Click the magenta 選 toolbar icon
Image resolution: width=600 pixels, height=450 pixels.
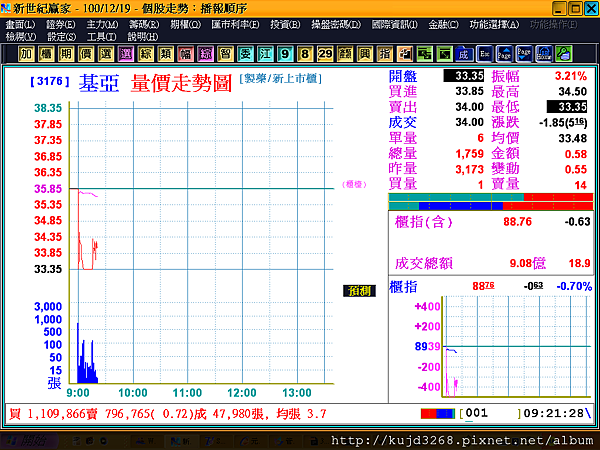pos(125,54)
